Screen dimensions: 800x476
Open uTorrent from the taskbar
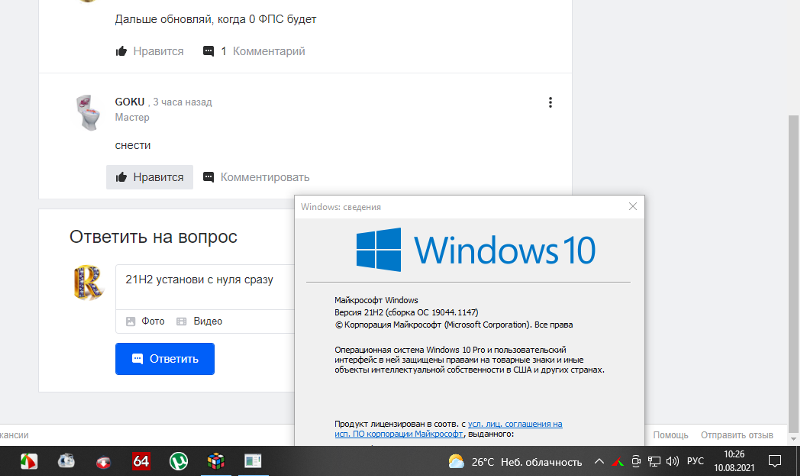pos(179,461)
